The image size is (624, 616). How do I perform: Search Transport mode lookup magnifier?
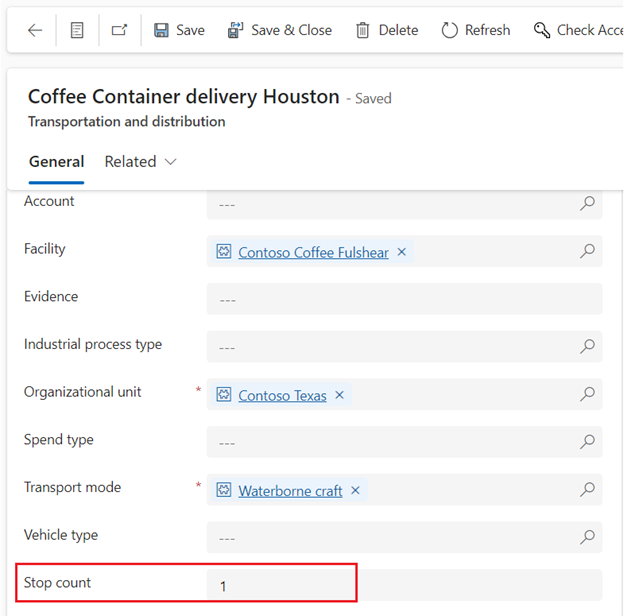[587, 489]
